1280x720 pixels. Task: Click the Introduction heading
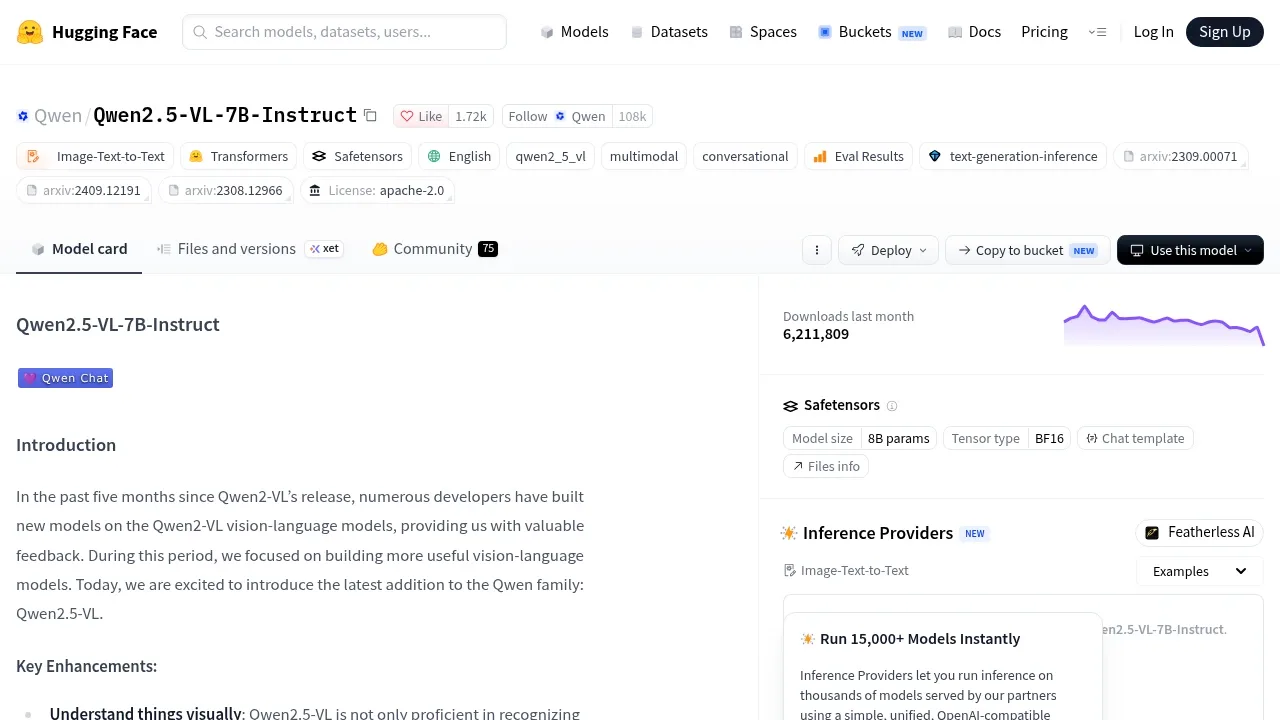point(66,445)
